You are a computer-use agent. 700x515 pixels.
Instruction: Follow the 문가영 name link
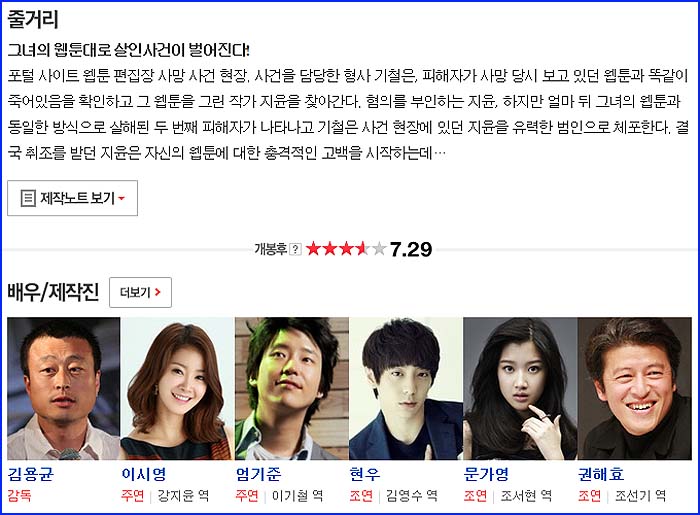click(x=487, y=474)
